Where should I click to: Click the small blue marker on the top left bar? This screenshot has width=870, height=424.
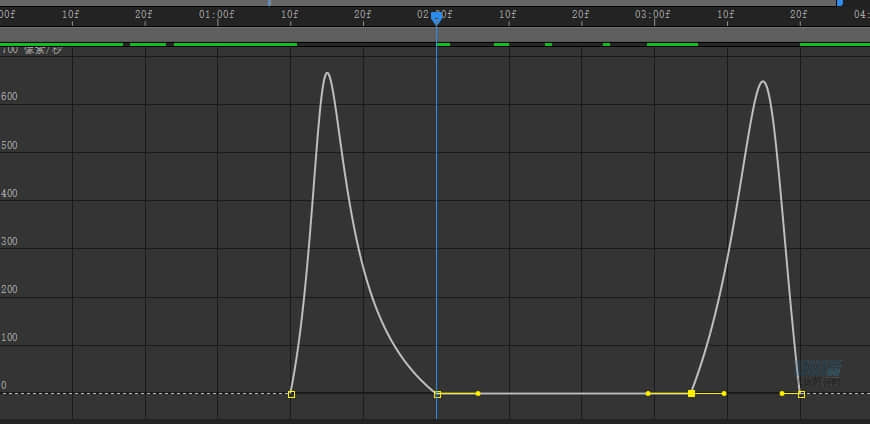tap(268, 3)
